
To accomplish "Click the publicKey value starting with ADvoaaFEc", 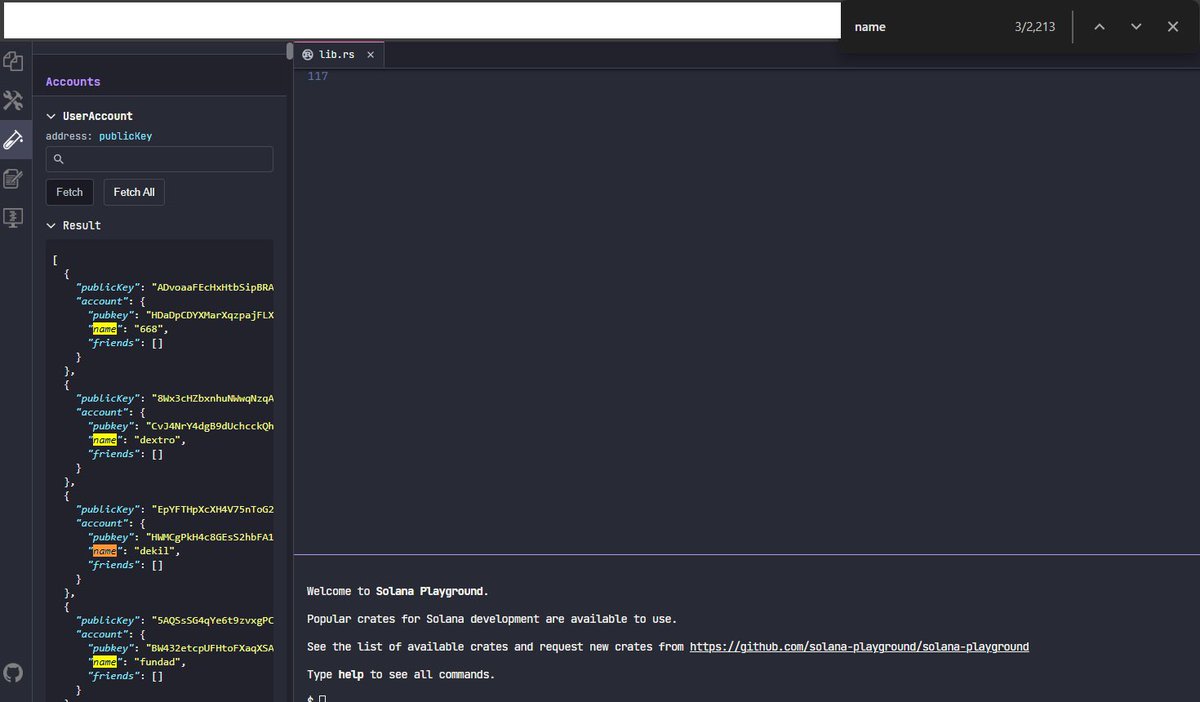I will click(213, 287).
